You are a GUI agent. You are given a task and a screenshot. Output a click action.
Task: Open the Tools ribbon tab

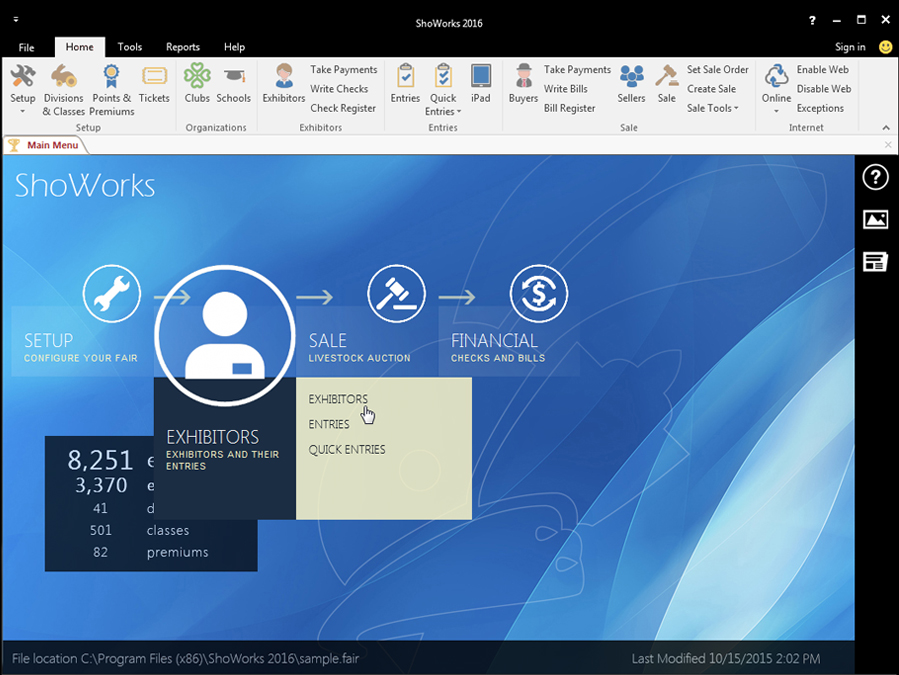click(129, 46)
